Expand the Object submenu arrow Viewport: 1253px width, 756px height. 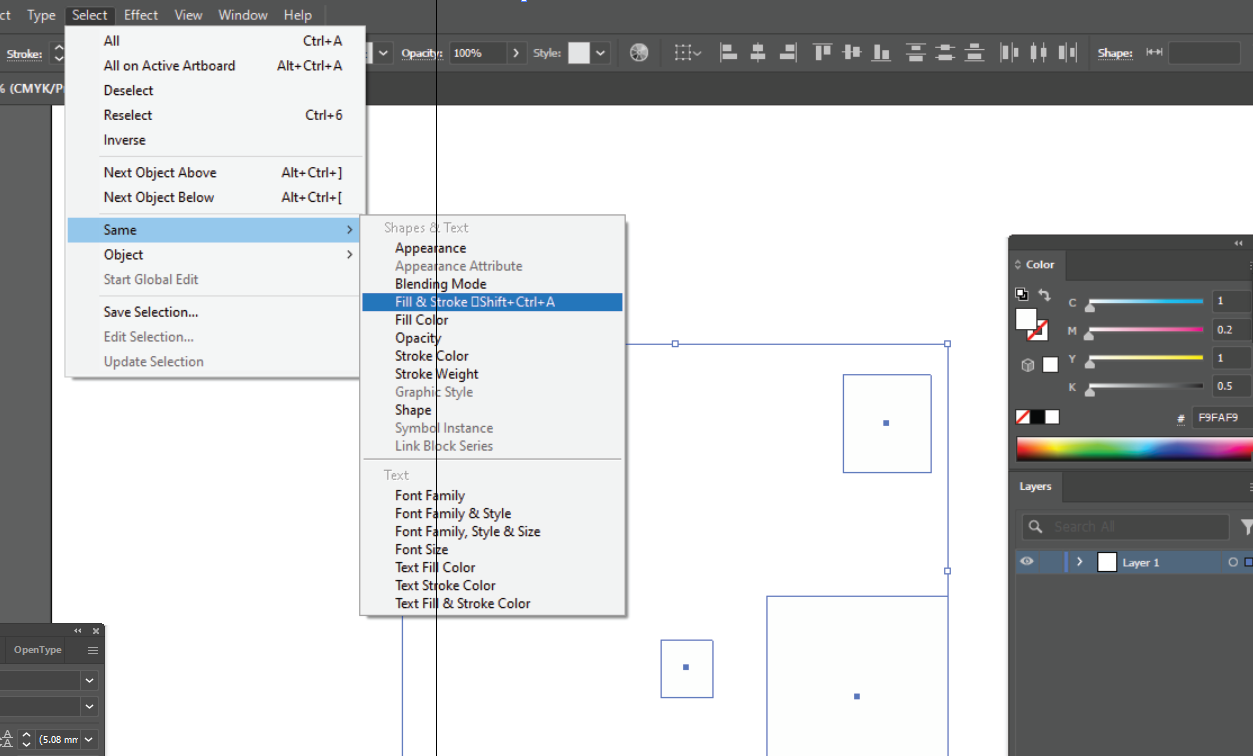pyautogui.click(x=349, y=255)
